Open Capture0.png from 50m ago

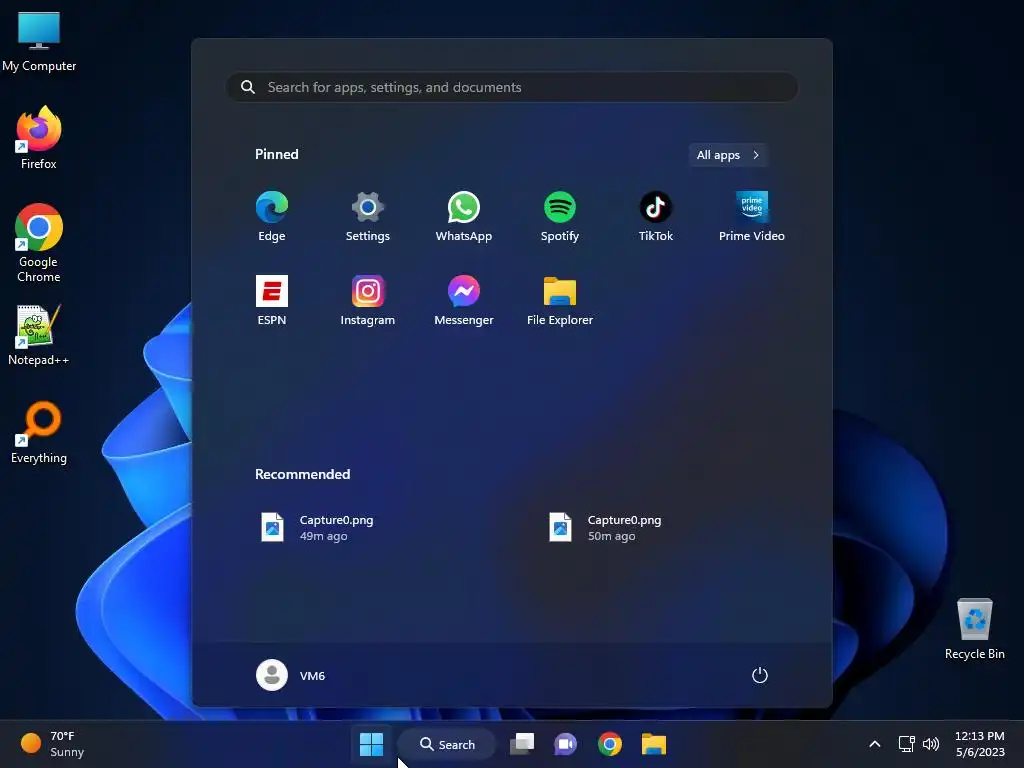605,528
